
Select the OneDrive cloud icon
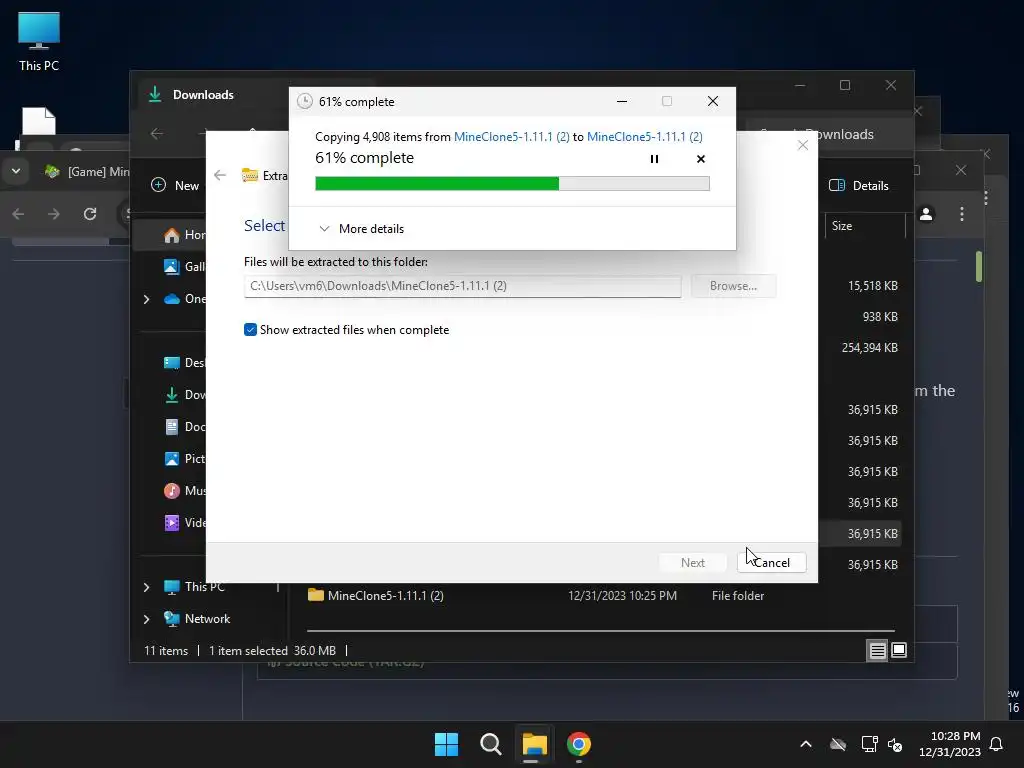pos(172,299)
